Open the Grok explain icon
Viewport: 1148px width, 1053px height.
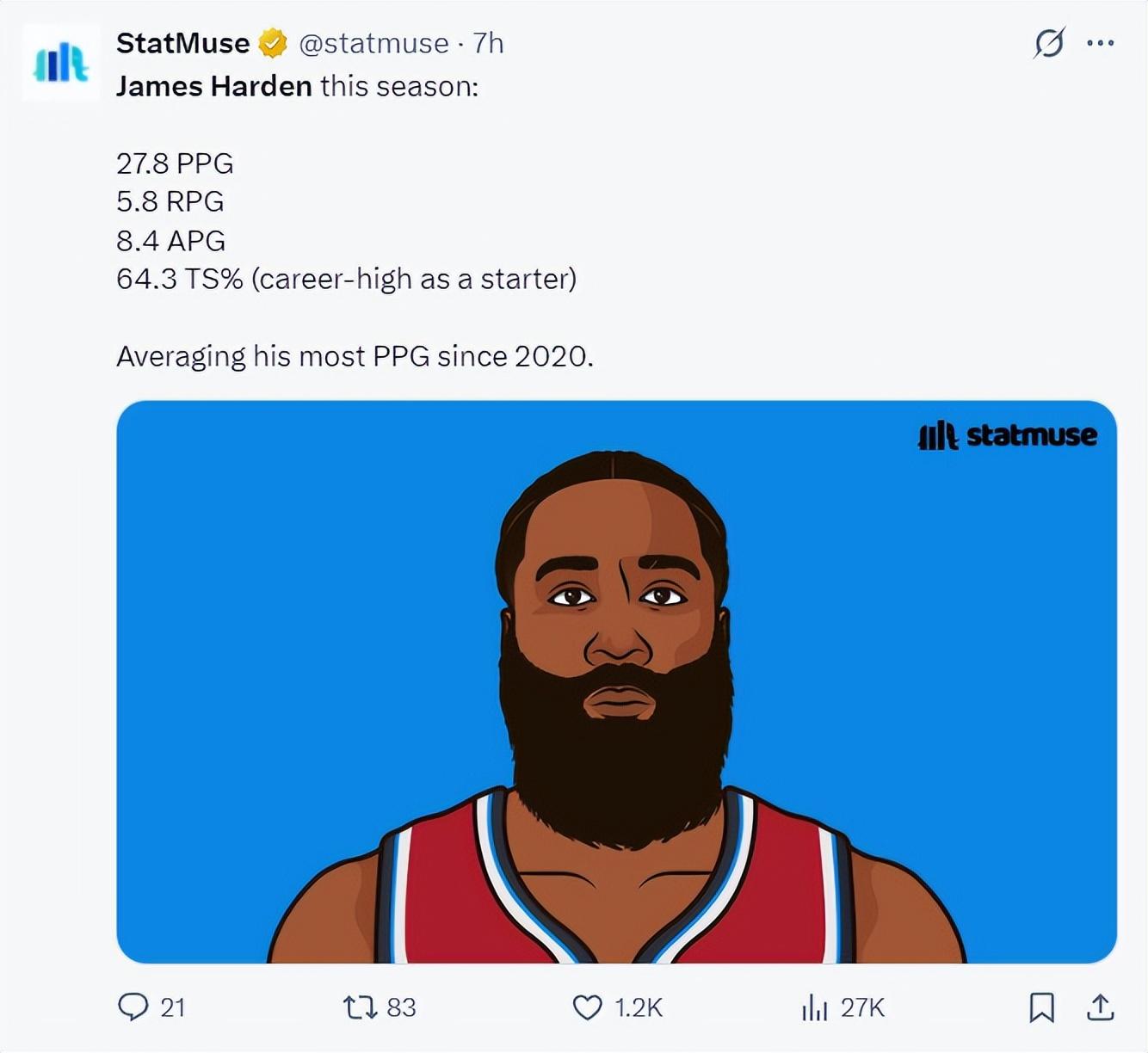pos(1049,42)
